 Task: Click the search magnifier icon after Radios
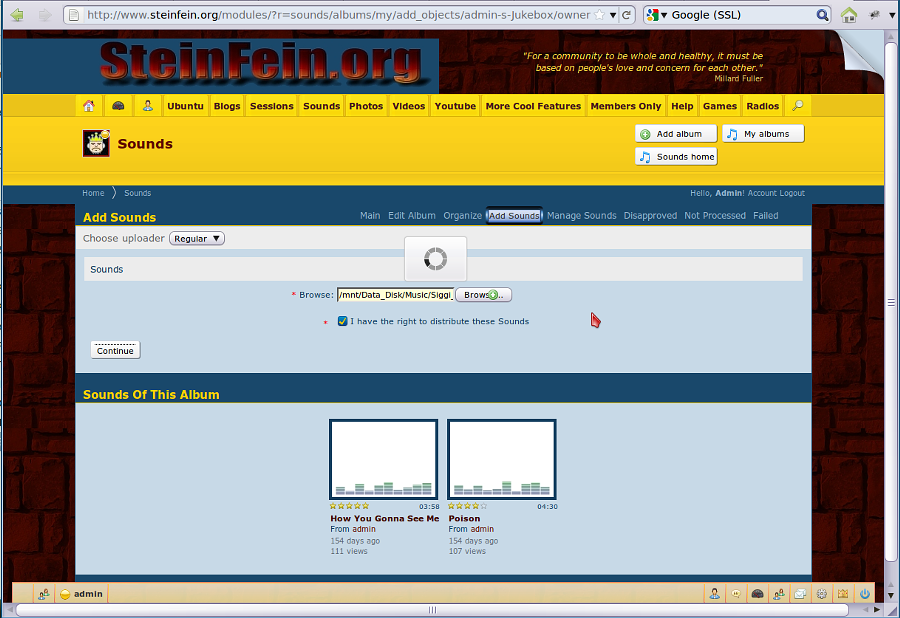797,106
